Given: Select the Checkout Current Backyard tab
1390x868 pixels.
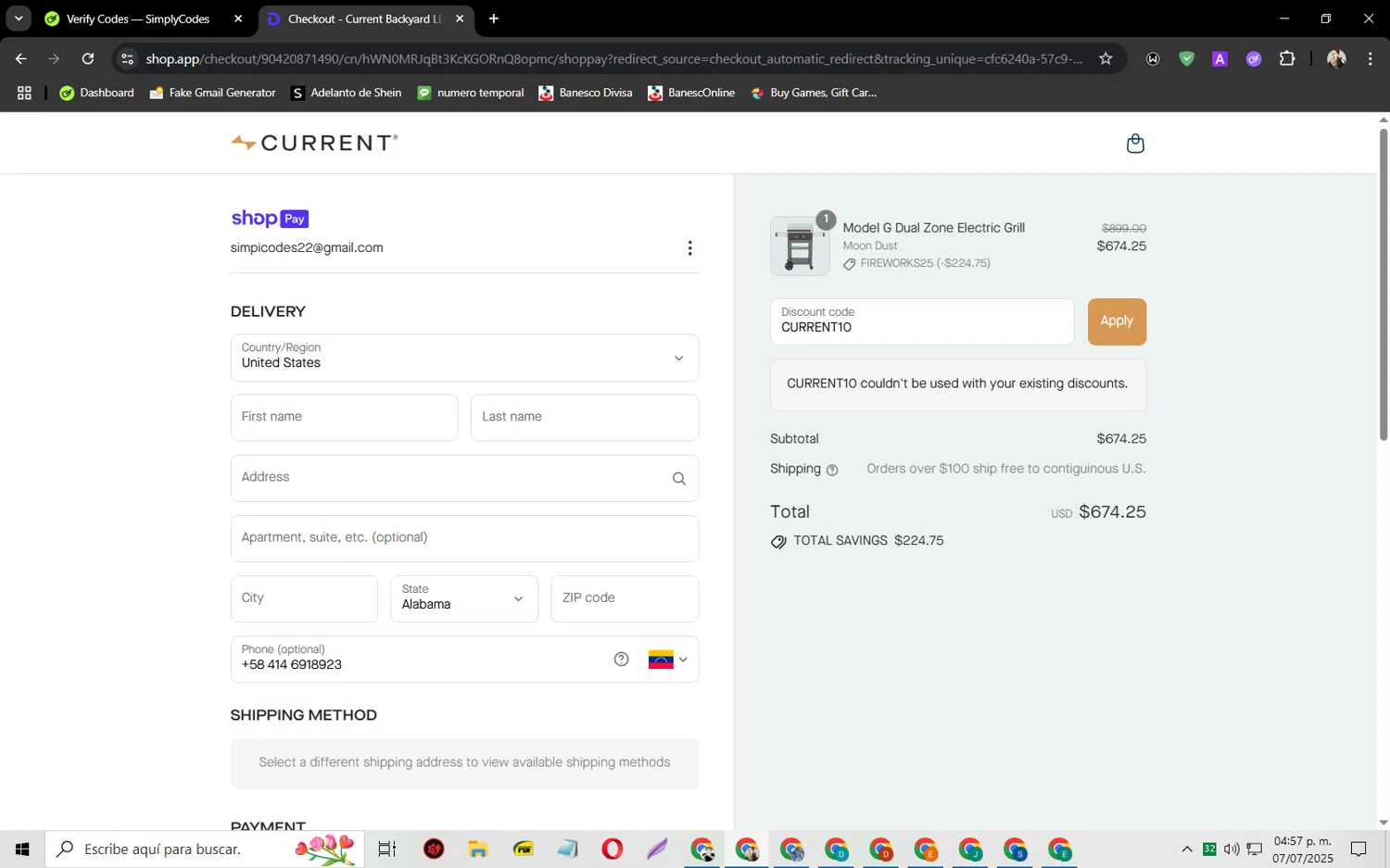Looking at the screenshot, I should (364, 19).
